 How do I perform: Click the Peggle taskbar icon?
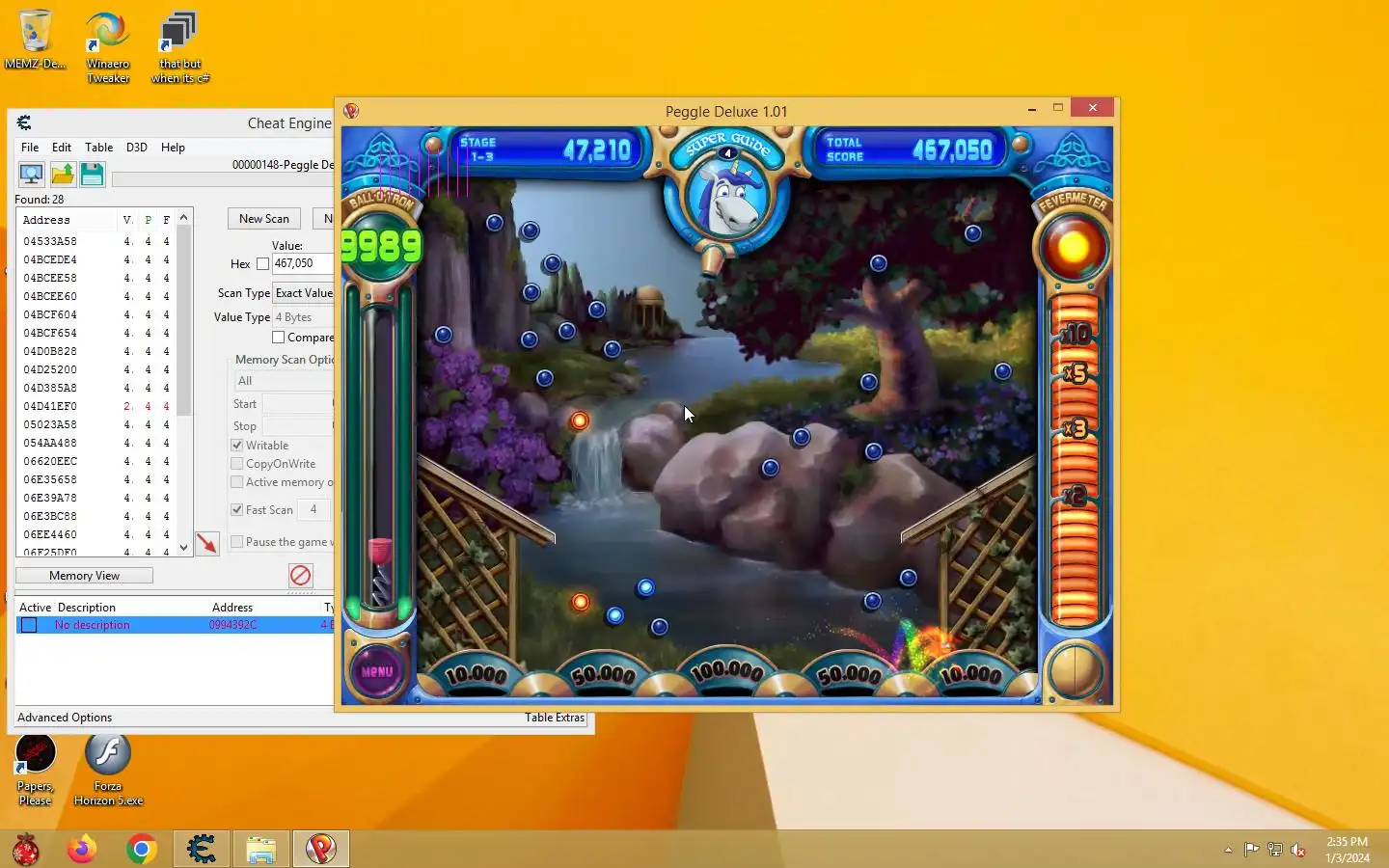click(321, 849)
